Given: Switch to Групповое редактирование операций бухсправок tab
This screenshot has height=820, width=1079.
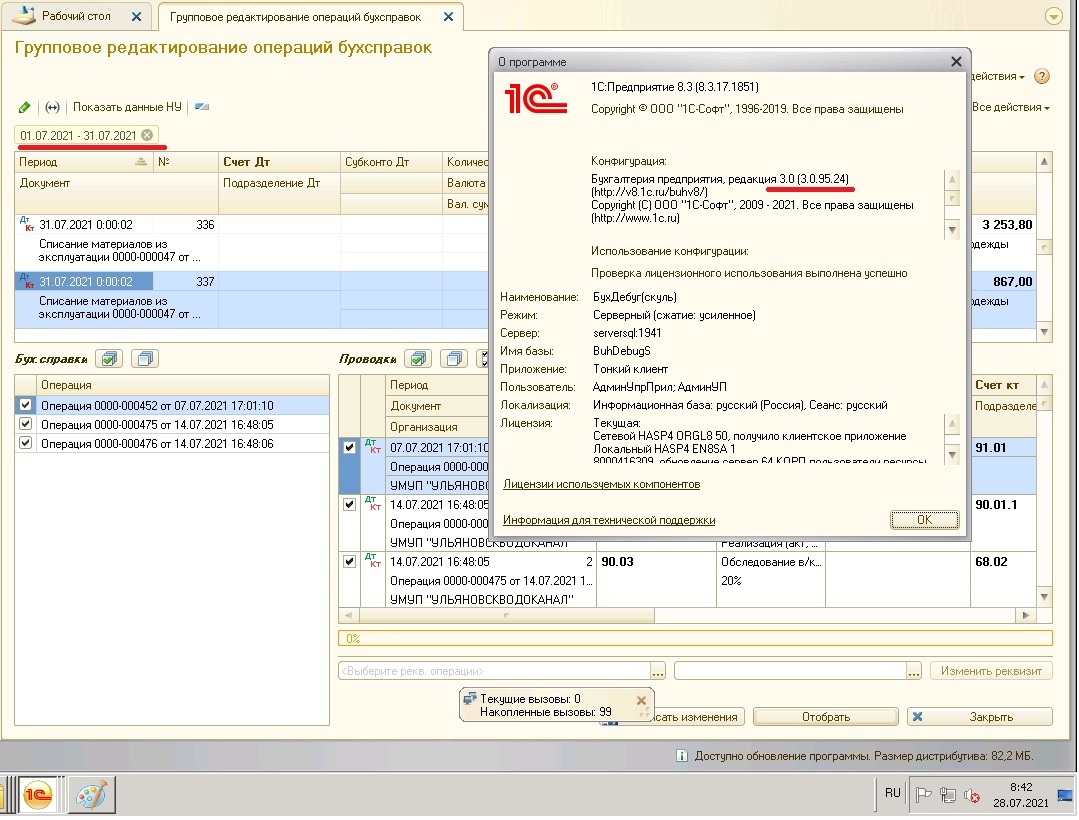Looking at the screenshot, I should [295, 17].
